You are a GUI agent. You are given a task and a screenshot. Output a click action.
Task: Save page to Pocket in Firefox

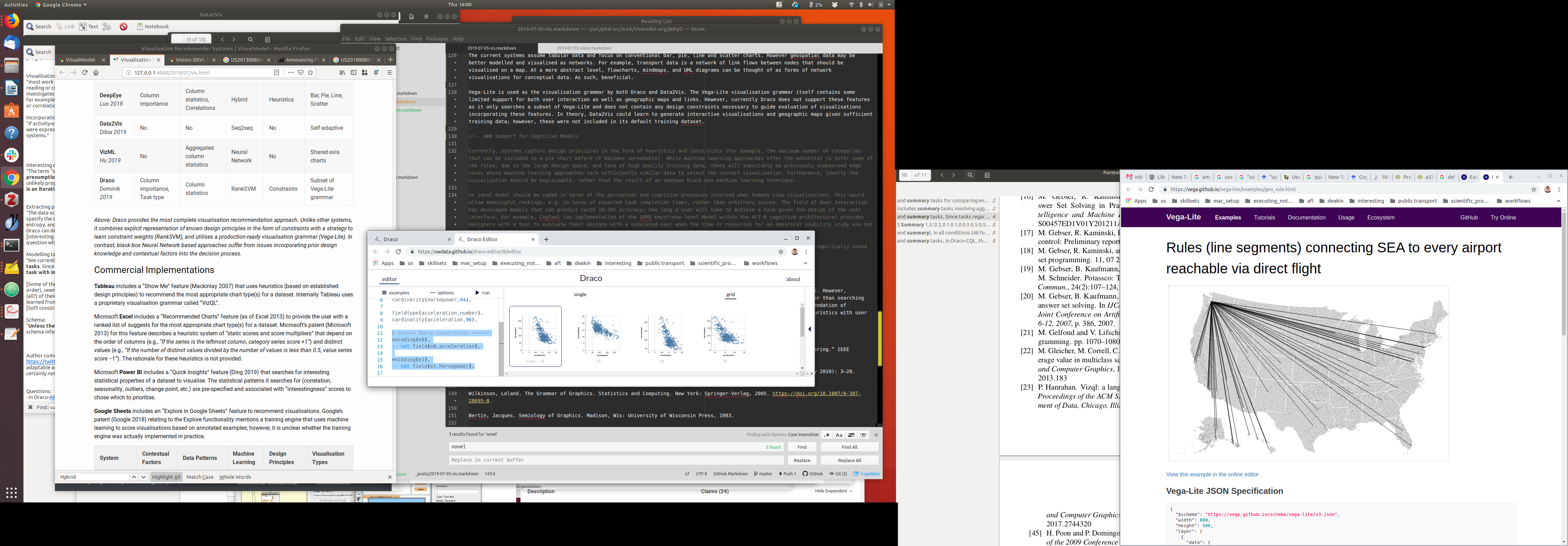(x=301, y=72)
